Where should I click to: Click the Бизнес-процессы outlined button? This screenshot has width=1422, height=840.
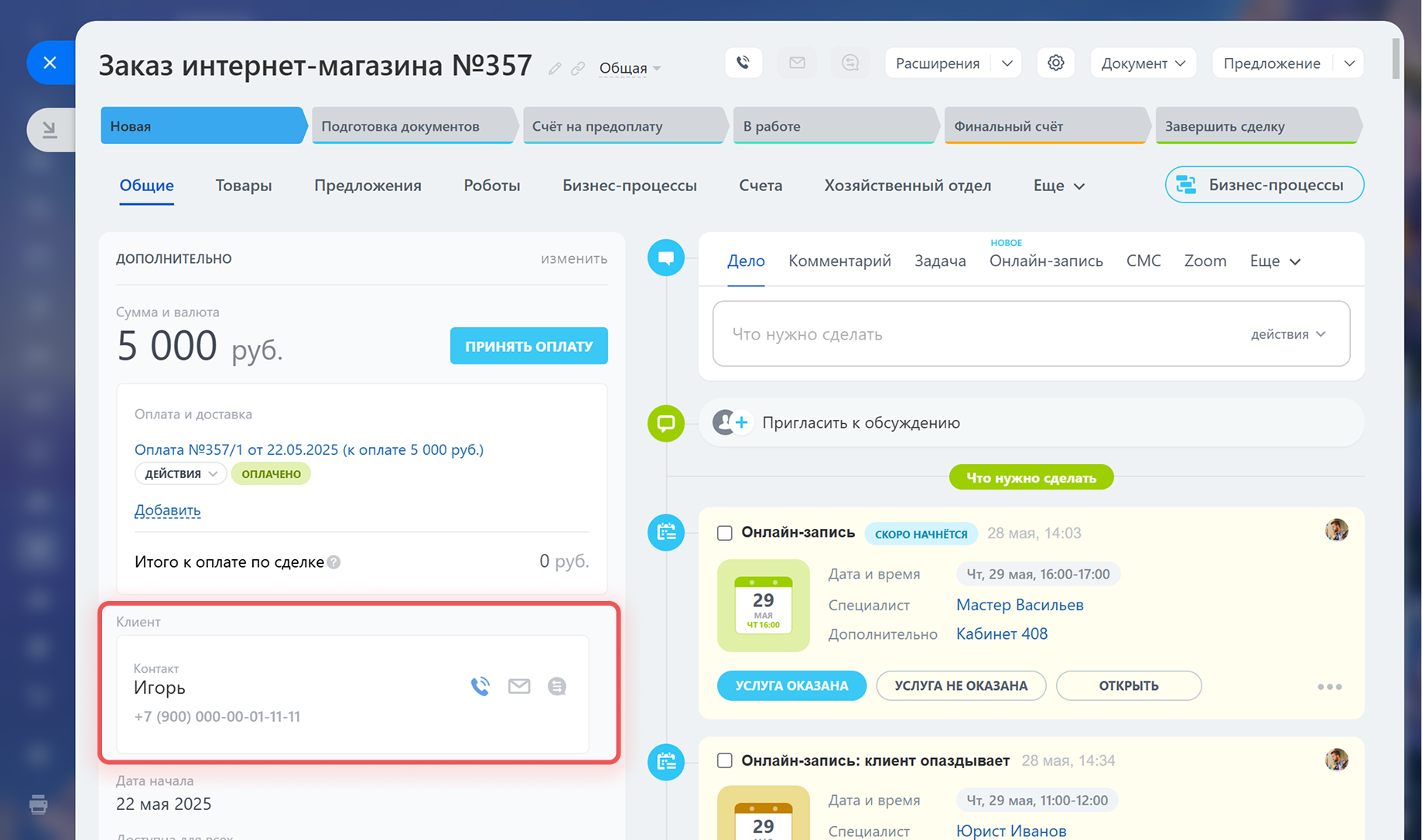click(1264, 185)
